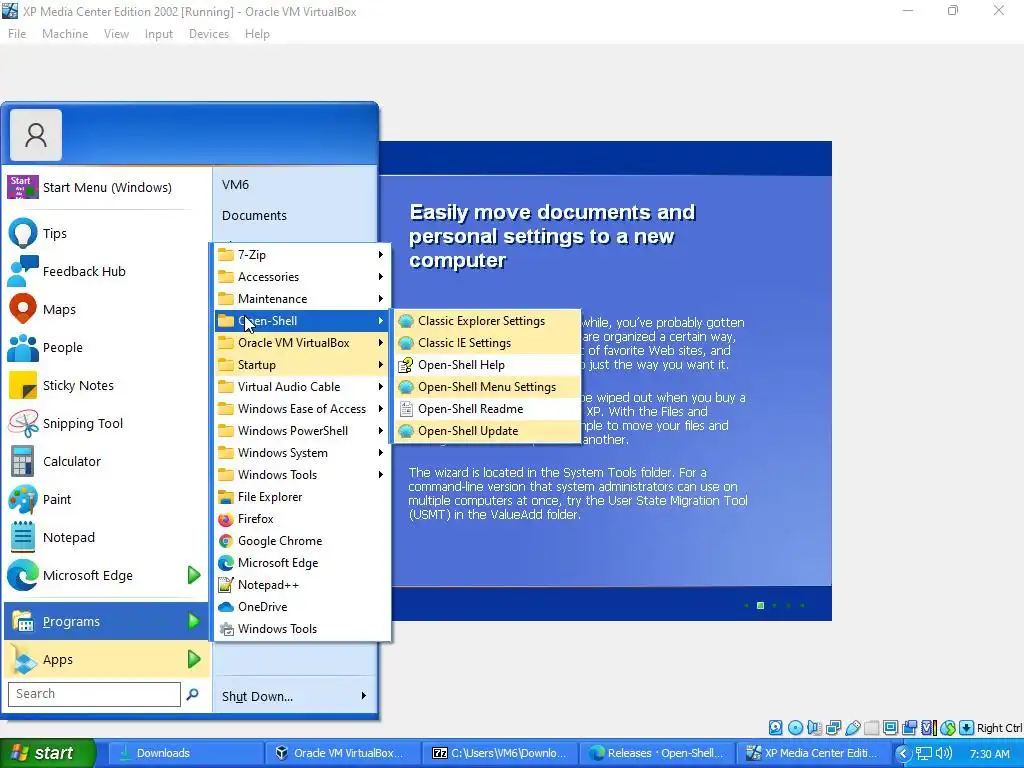Open VM6 user folder link
This screenshot has width=1024, height=768.
[x=235, y=185]
